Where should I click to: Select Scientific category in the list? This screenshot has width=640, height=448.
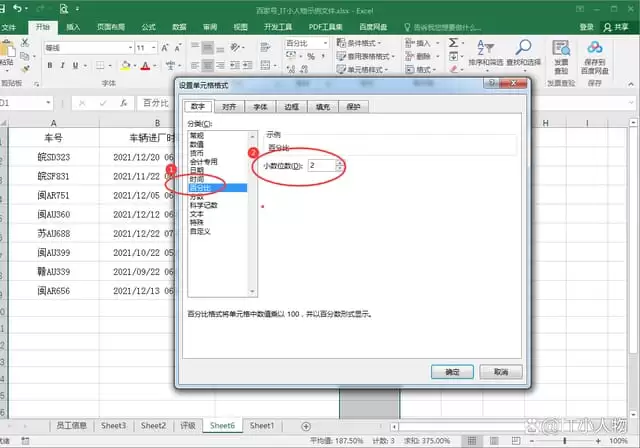(x=204, y=205)
